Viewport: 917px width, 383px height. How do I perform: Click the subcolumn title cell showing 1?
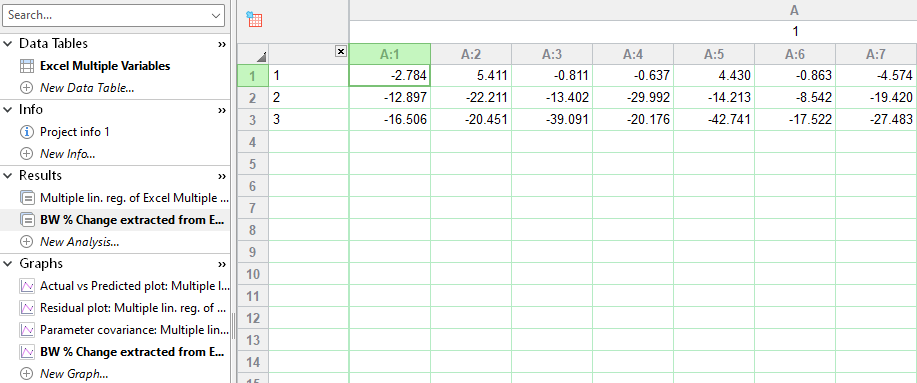[x=633, y=32]
